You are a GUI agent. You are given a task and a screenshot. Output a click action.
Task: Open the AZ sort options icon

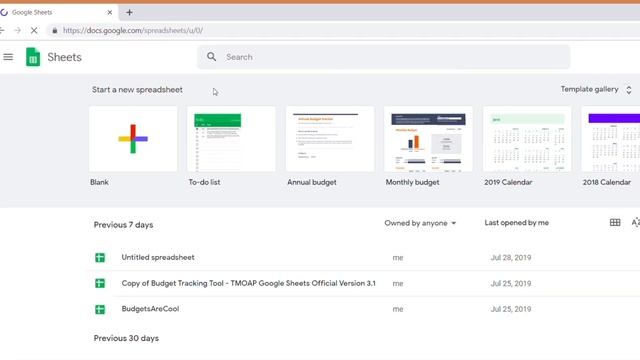636,222
